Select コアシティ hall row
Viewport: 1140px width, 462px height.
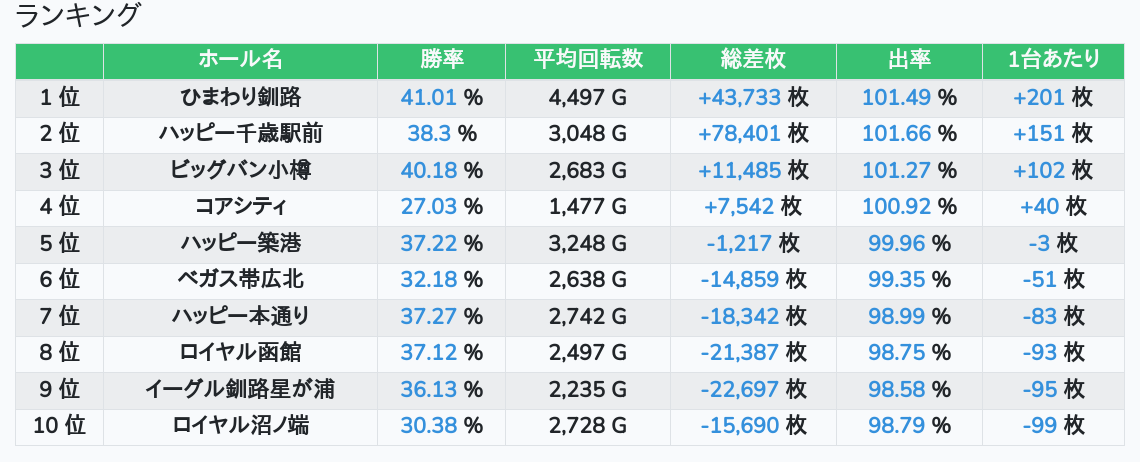(x=240, y=207)
